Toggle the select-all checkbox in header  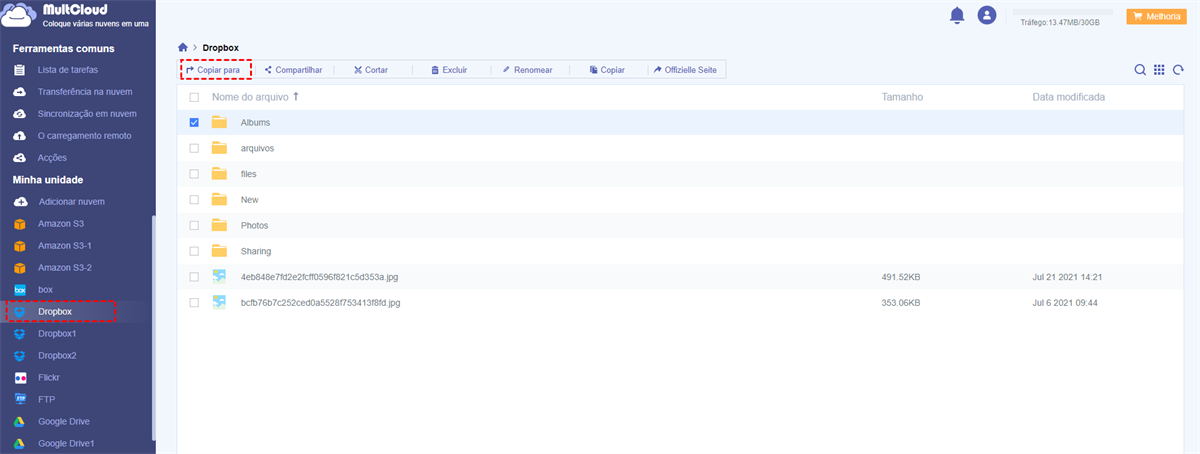pyautogui.click(x=194, y=97)
